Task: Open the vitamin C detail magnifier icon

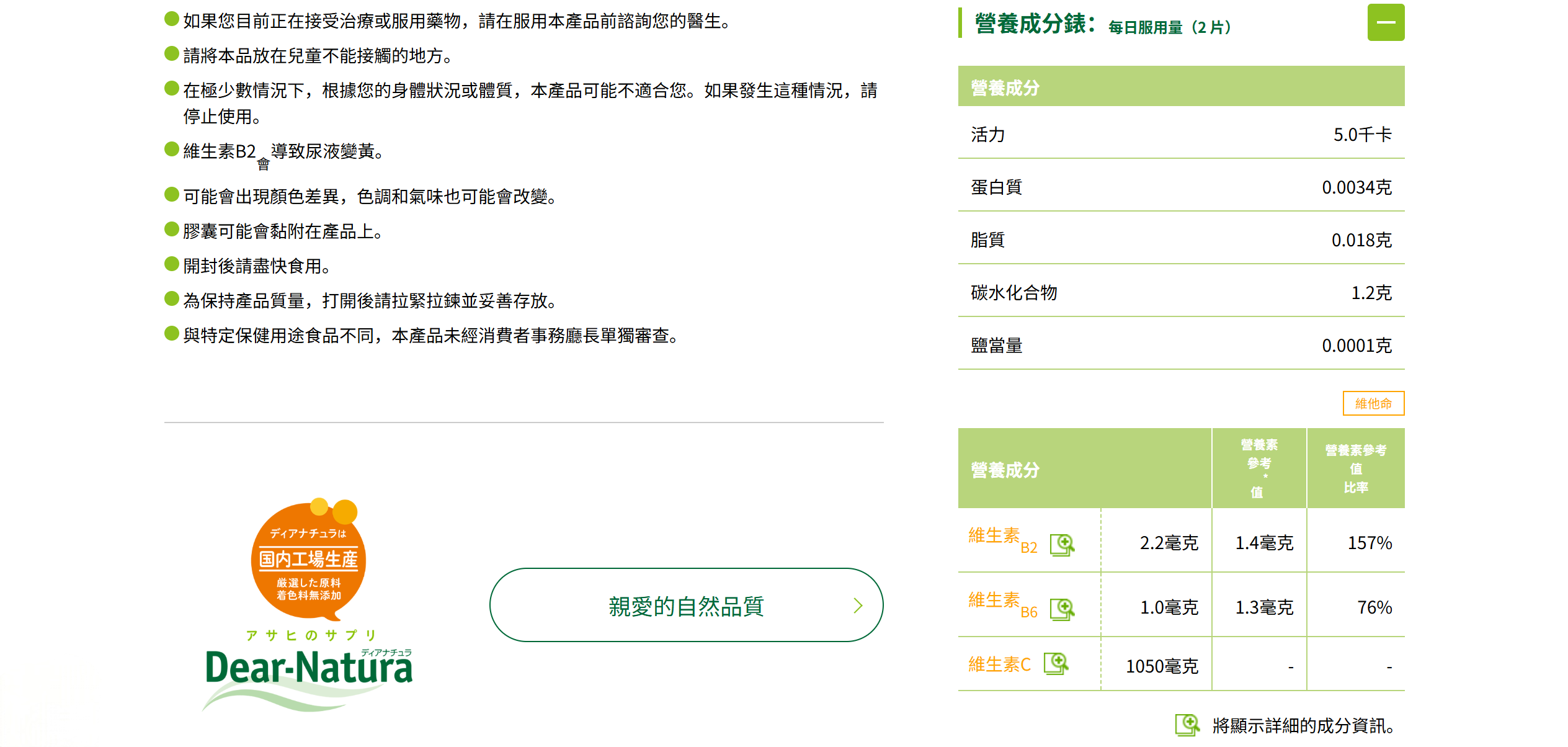Action: click(1056, 664)
